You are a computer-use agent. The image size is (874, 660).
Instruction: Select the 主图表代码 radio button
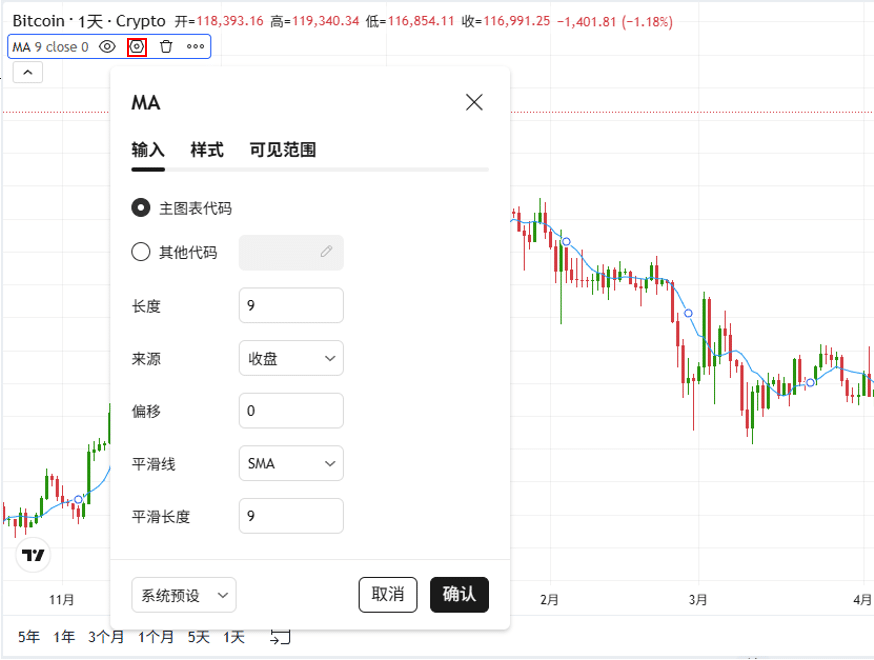(x=140, y=208)
